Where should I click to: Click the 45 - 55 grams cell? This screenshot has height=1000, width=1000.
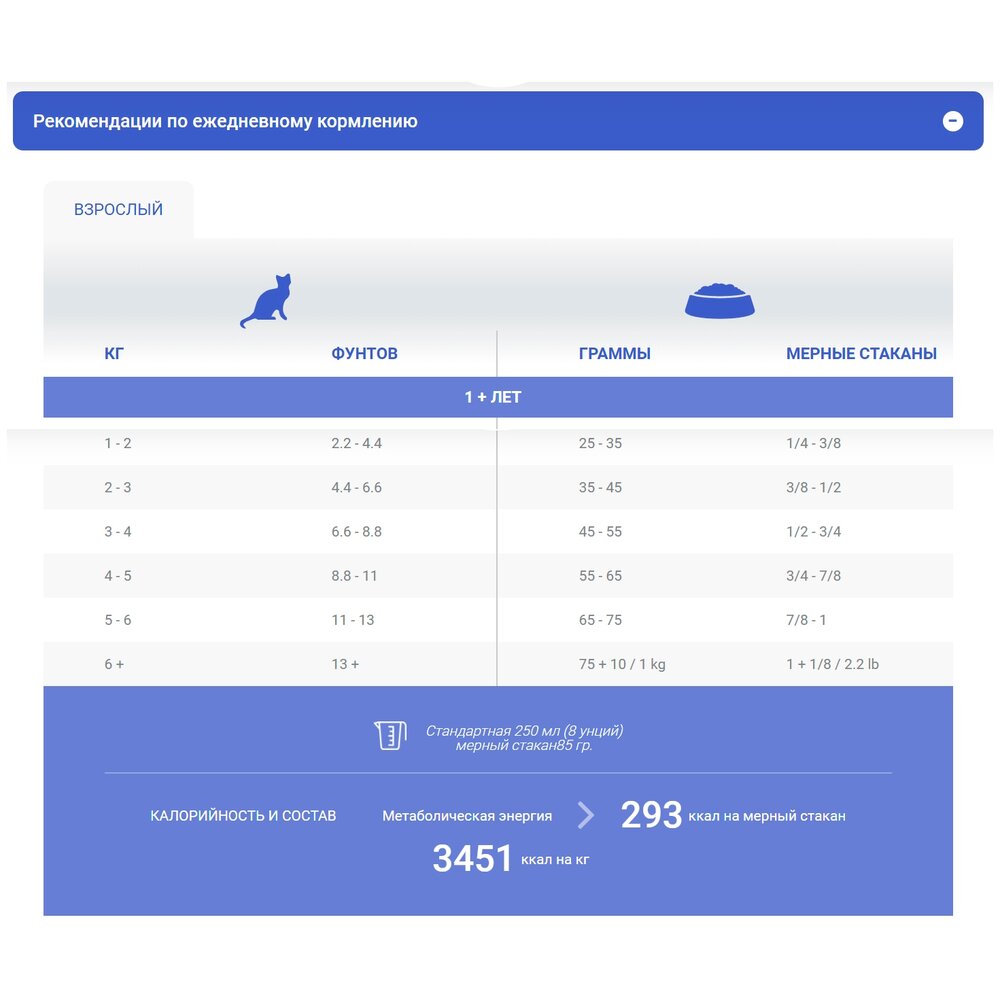(600, 531)
